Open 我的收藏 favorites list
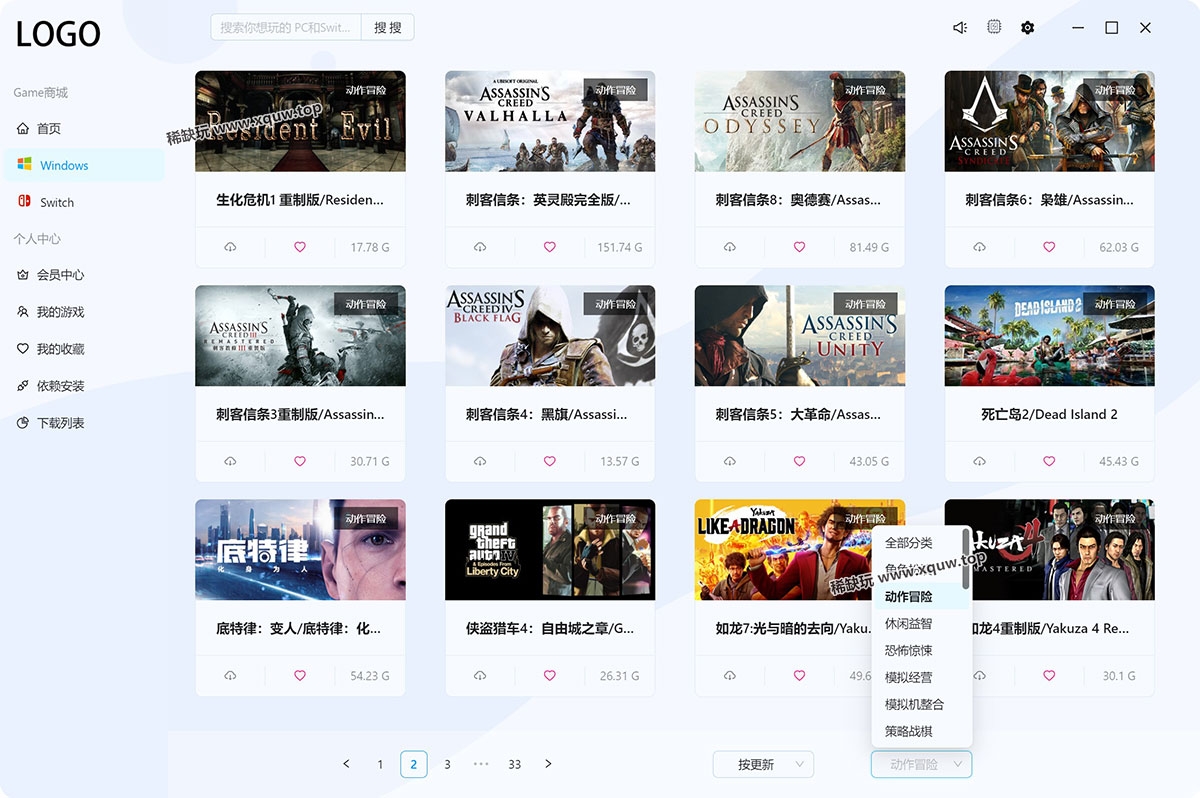This screenshot has width=1200, height=798. pyautogui.click(x=82, y=349)
